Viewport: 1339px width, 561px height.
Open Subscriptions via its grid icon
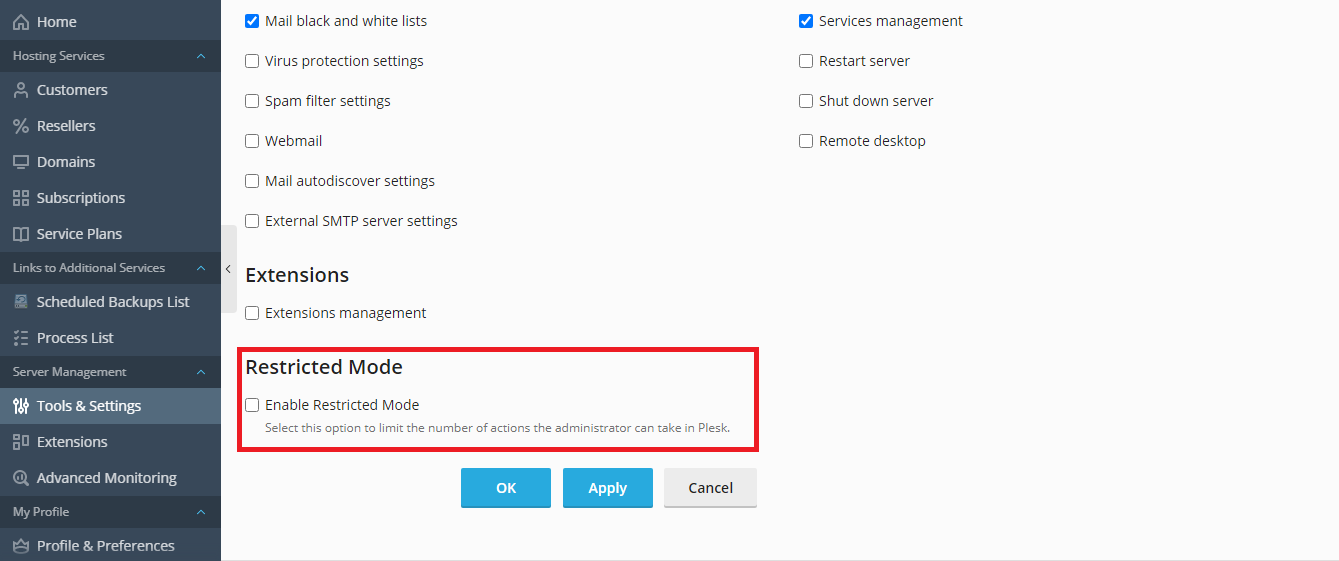(x=20, y=198)
